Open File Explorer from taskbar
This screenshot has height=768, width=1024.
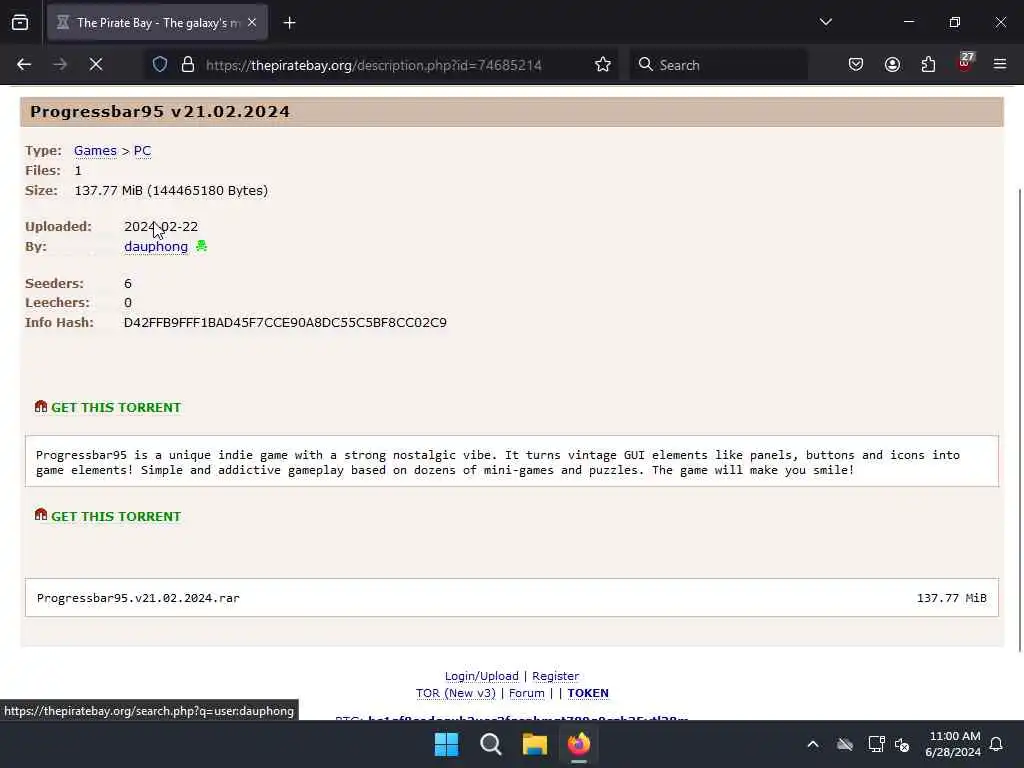pos(534,744)
